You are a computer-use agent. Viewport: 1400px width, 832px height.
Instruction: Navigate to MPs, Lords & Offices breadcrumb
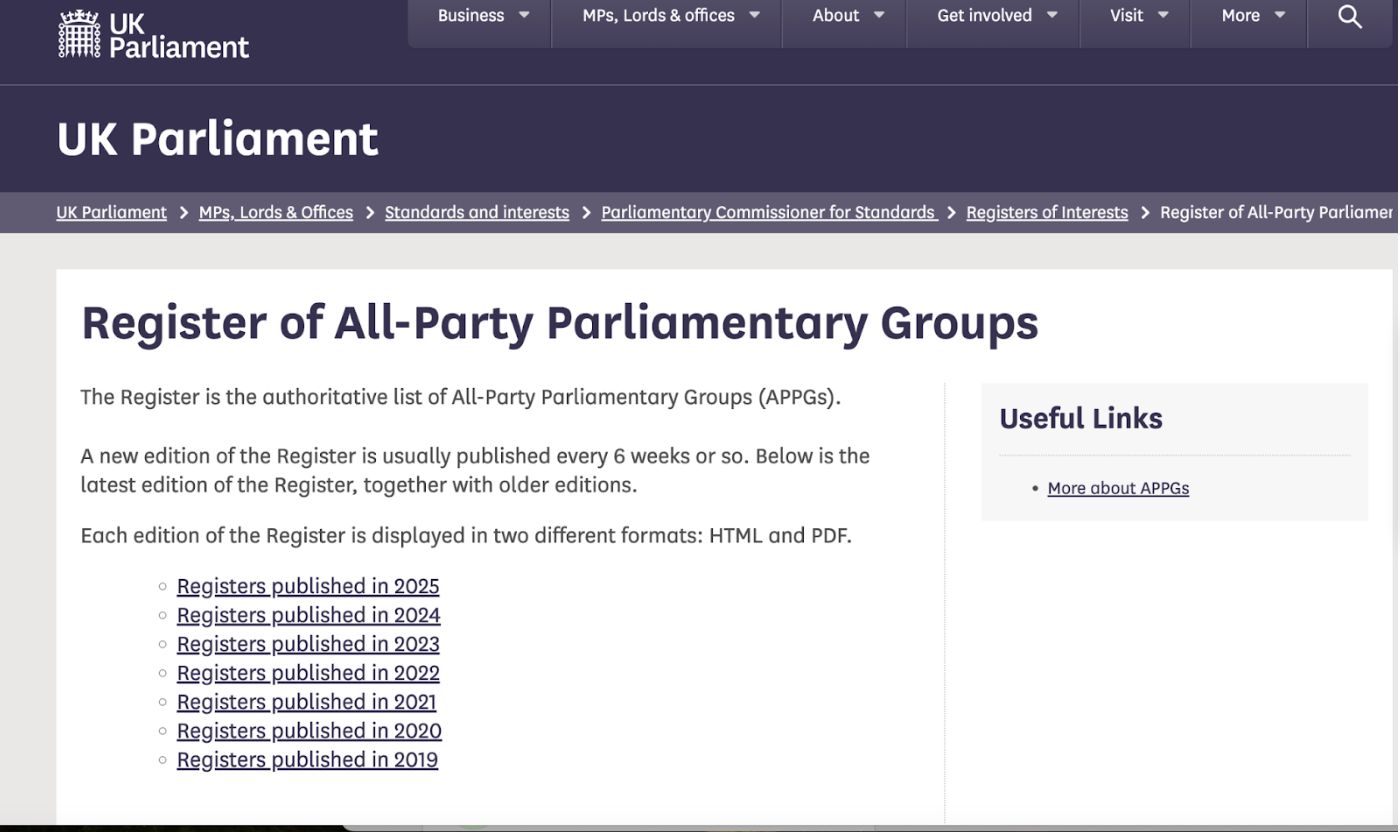[276, 212]
